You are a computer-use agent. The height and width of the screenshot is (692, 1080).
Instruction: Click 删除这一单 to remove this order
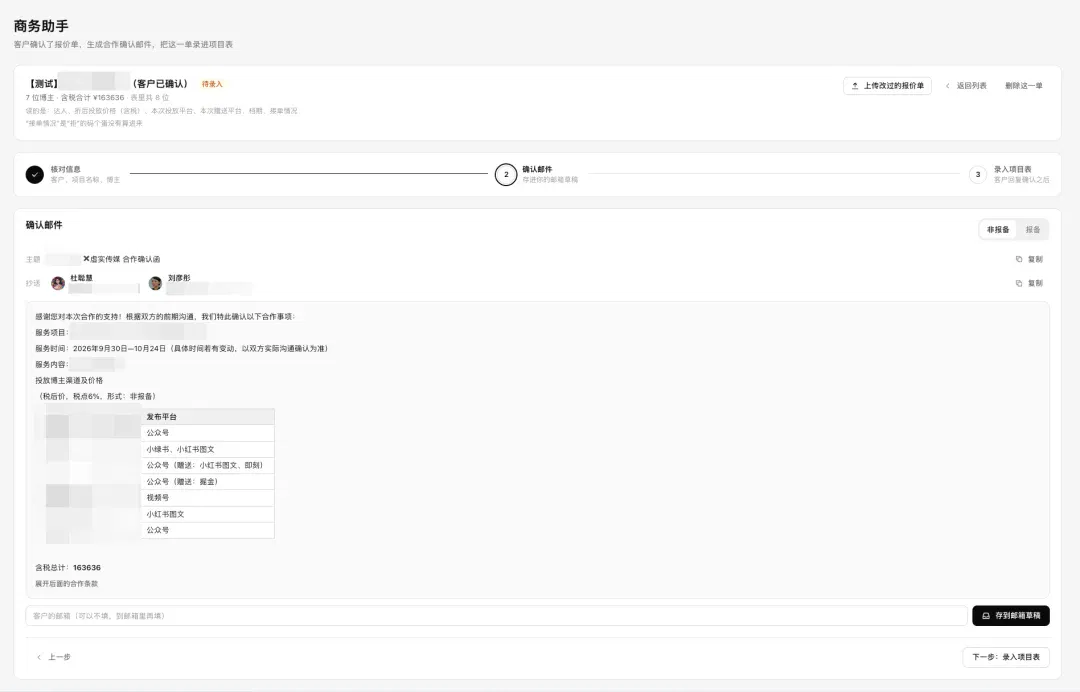pyautogui.click(x=1024, y=86)
